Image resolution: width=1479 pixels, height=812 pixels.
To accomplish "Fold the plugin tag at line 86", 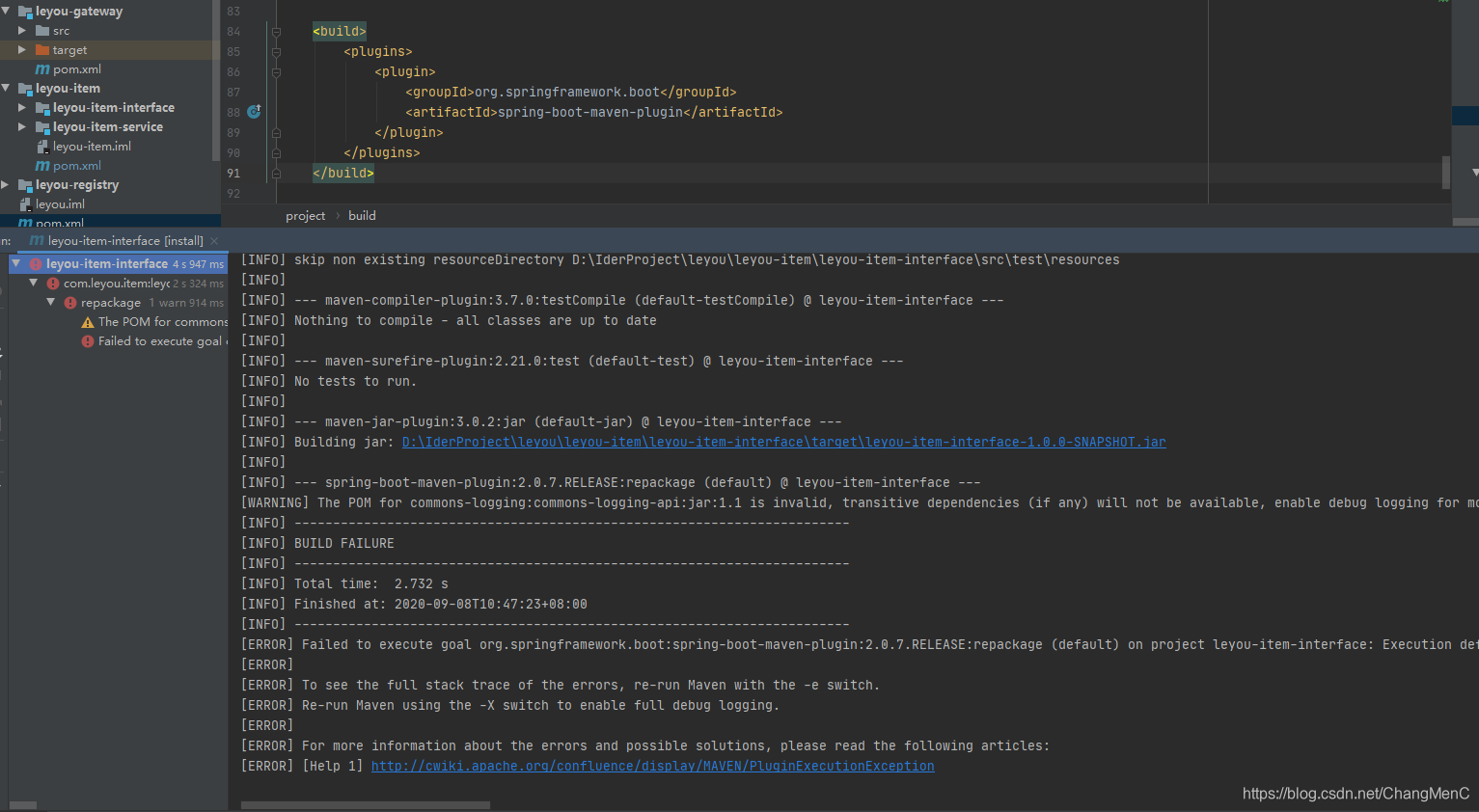I will point(276,72).
